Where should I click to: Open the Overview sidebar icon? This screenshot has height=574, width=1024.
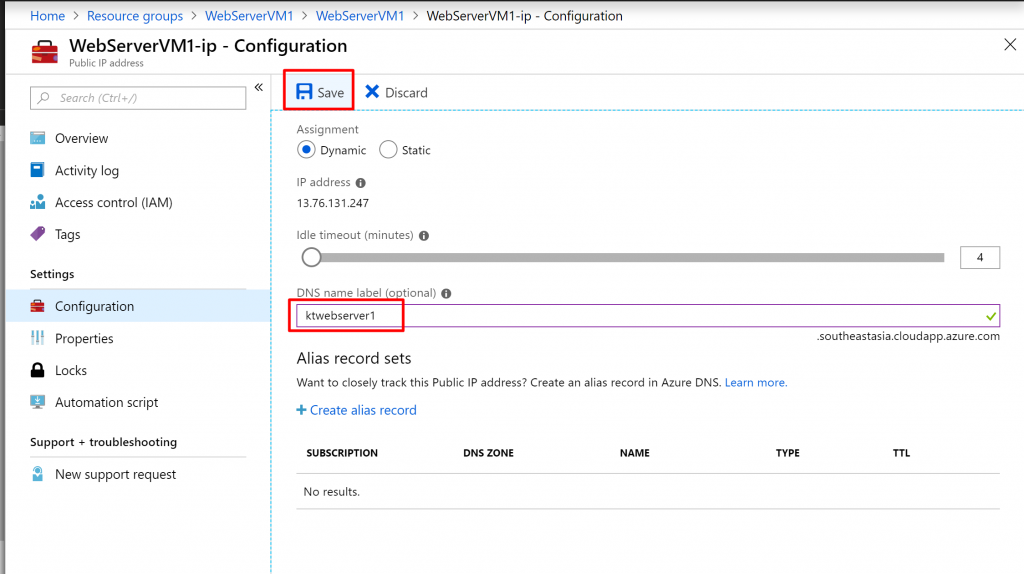click(38, 138)
